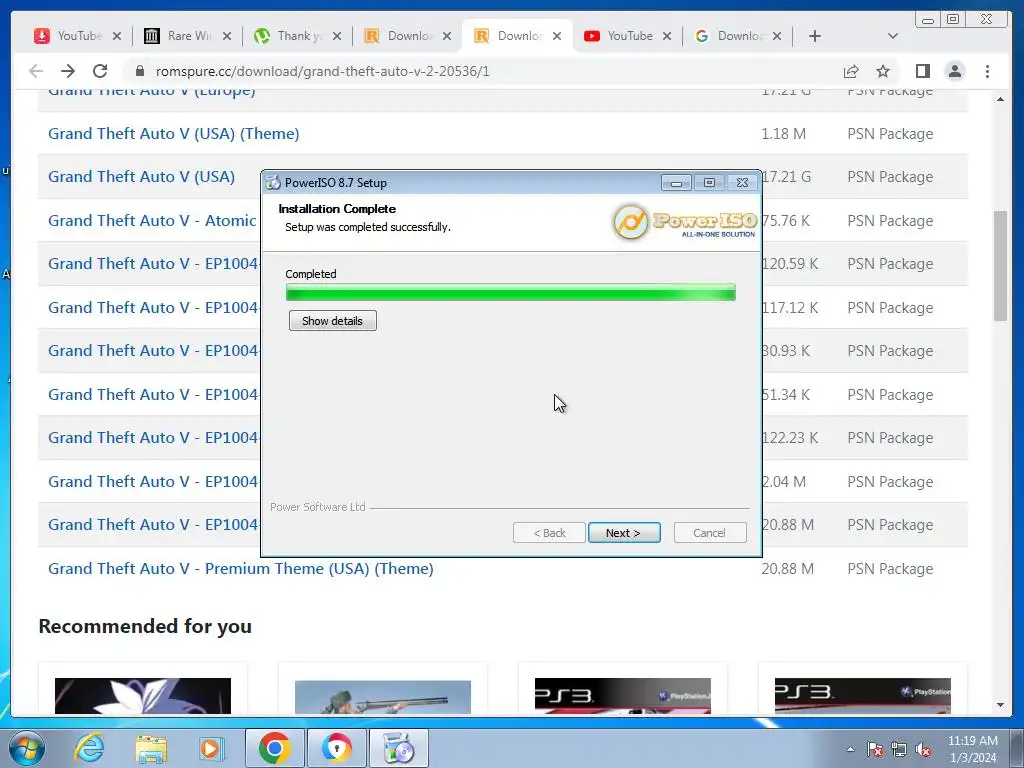Click PowerISO logo in setup dialog

(x=684, y=222)
